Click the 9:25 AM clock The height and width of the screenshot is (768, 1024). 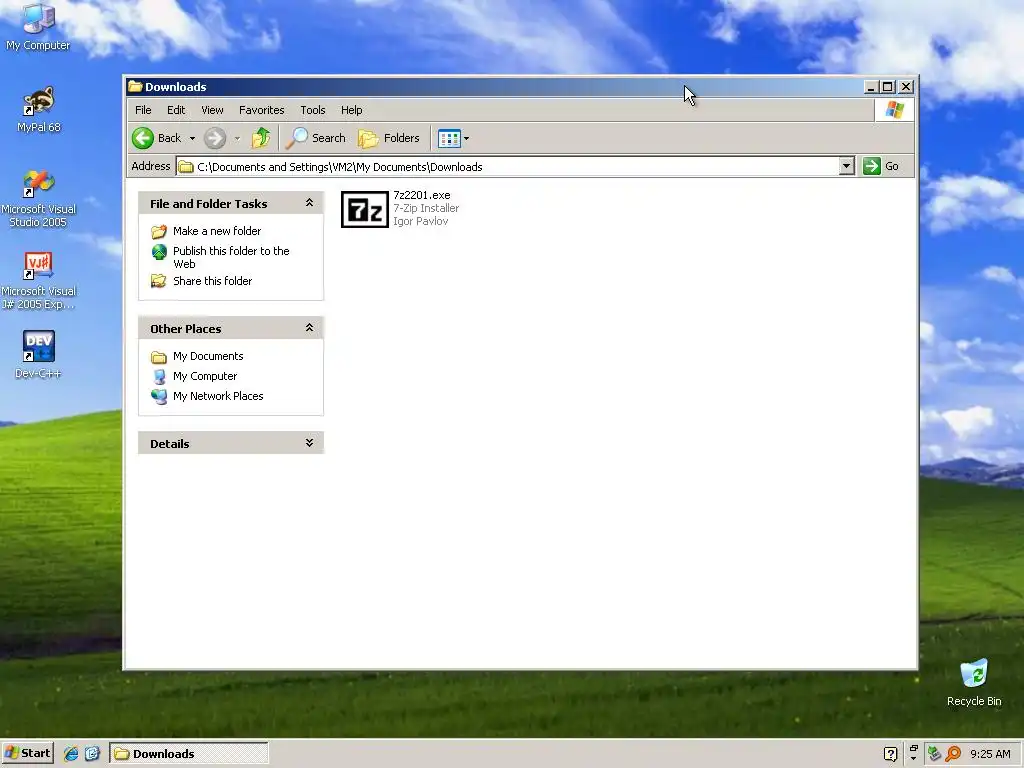[x=990, y=754]
